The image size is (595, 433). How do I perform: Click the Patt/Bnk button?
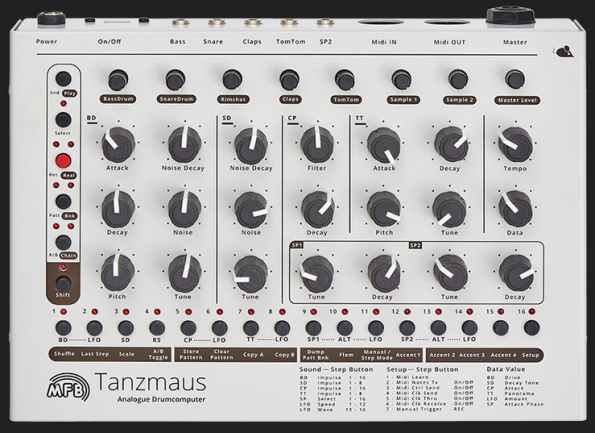[63, 202]
